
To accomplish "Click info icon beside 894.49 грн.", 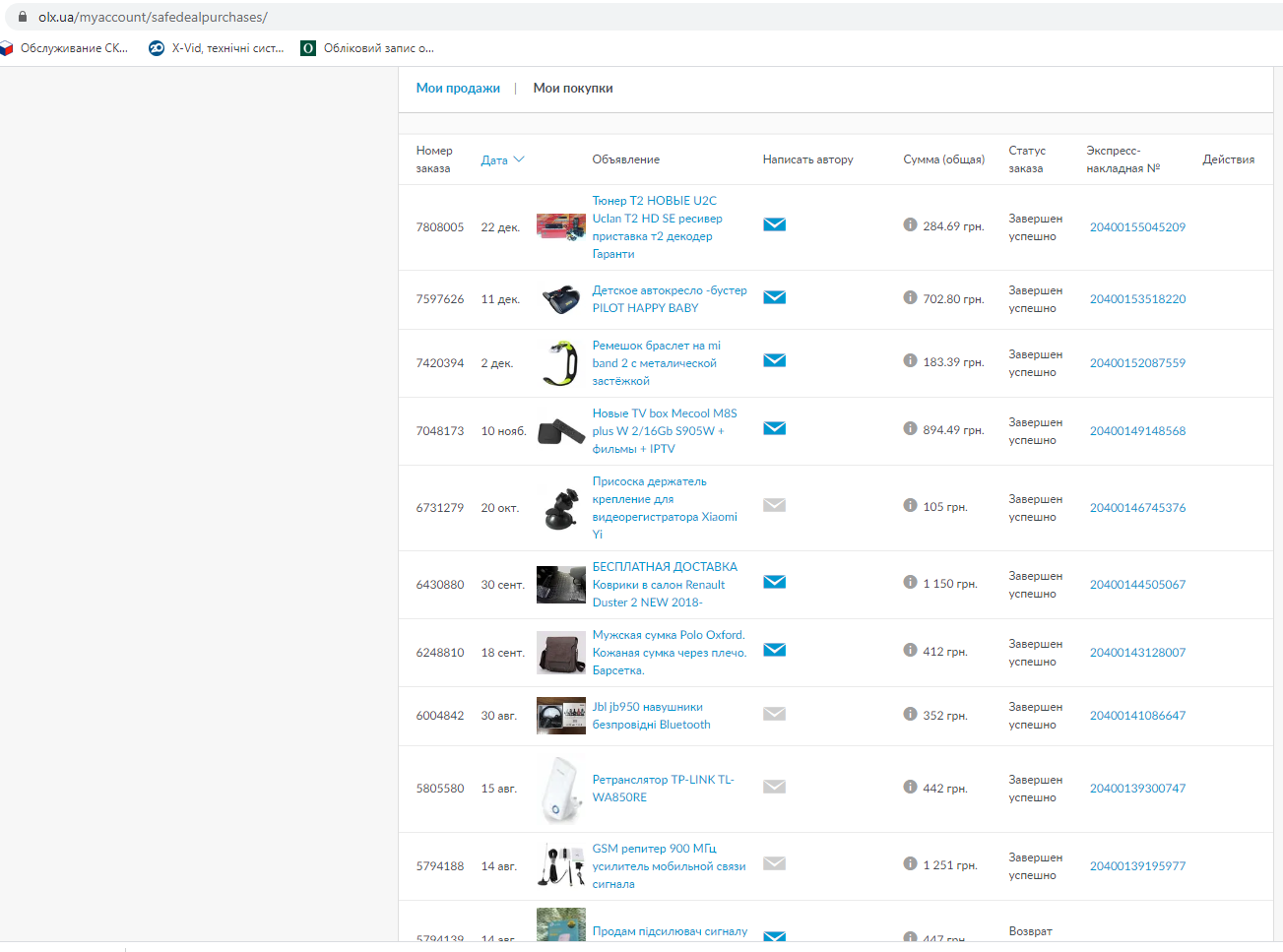I will tap(910, 428).
